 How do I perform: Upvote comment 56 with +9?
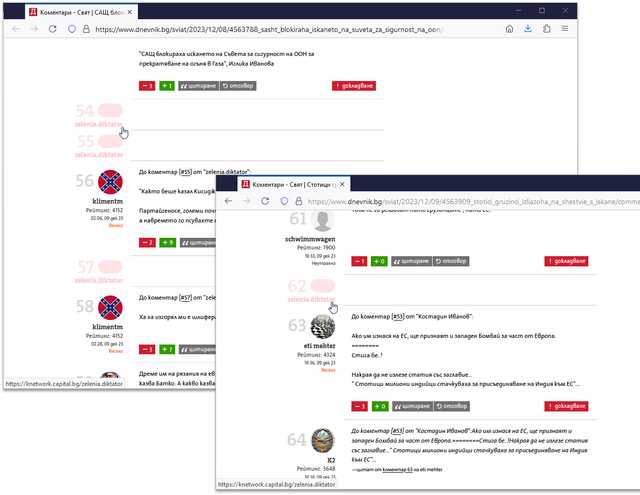[167, 242]
